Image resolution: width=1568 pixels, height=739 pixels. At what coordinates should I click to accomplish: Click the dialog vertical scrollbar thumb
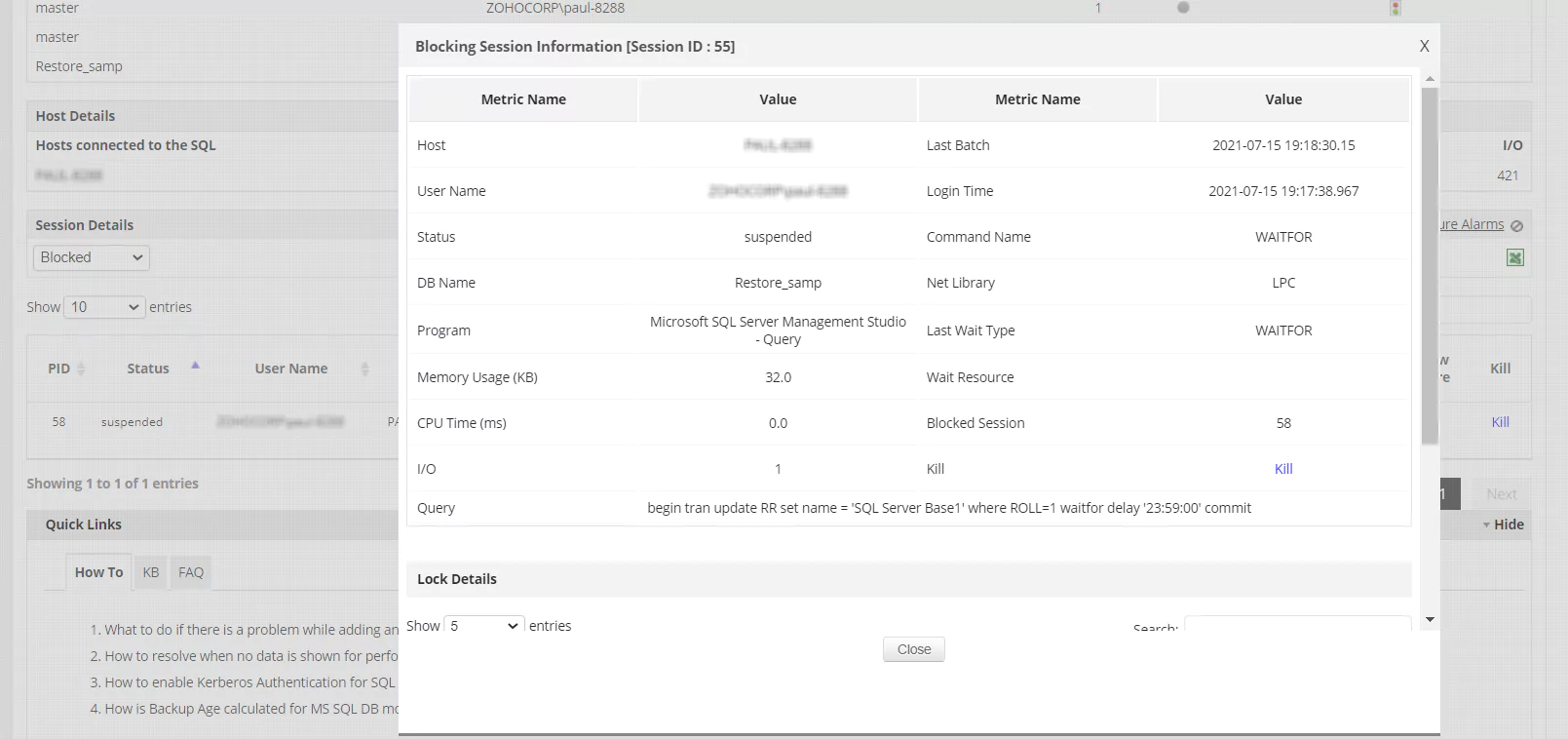(x=1430, y=265)
